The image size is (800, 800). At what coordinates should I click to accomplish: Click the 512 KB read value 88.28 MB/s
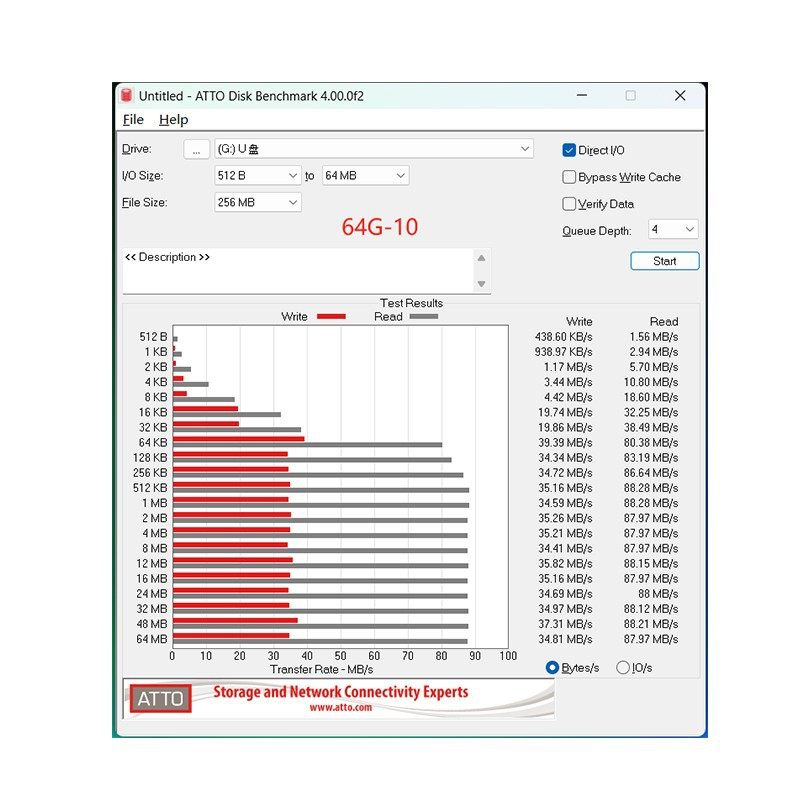tap(651, 488)
